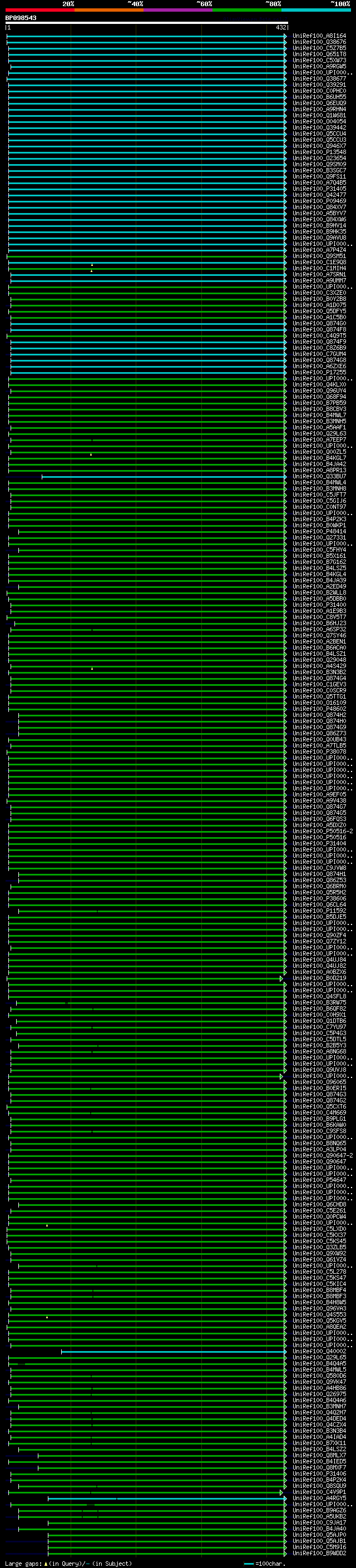Select hit label UniRef100_B3SGC7
356x1568 pixels.
pyautogui.click(x=319, y=170)
